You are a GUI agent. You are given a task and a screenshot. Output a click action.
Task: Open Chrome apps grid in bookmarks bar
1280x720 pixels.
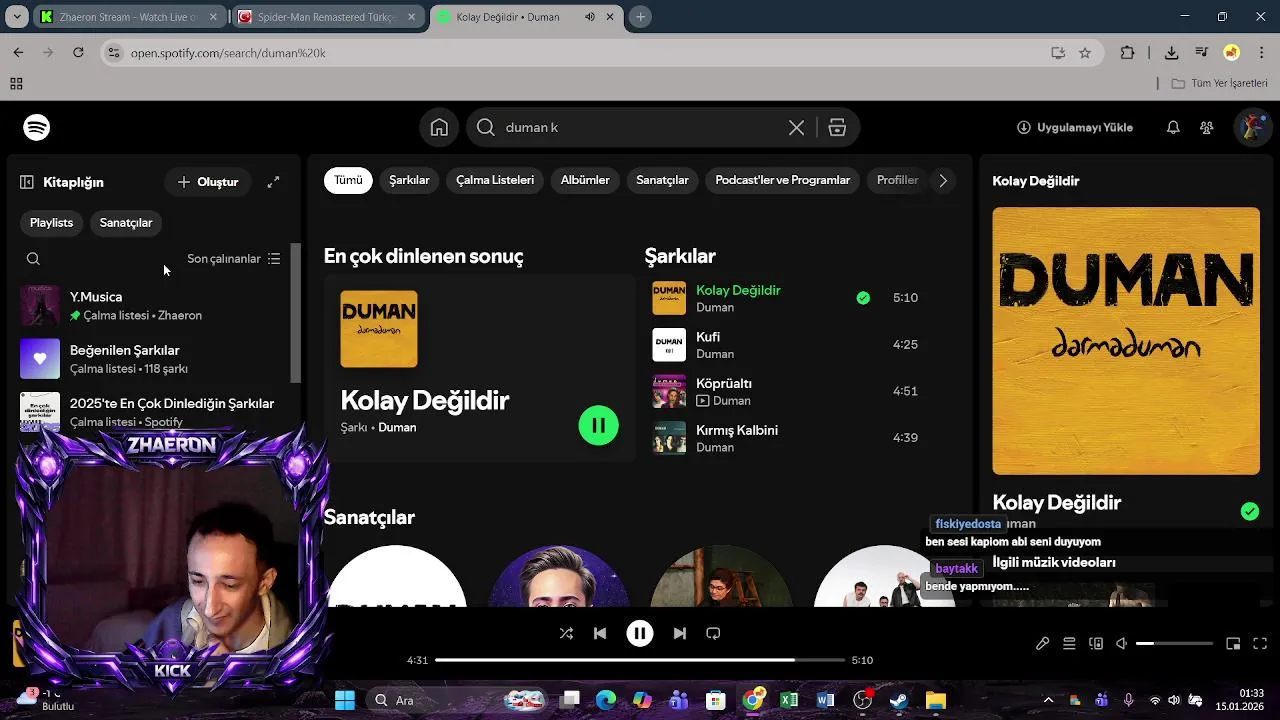(x=16, y=84)
